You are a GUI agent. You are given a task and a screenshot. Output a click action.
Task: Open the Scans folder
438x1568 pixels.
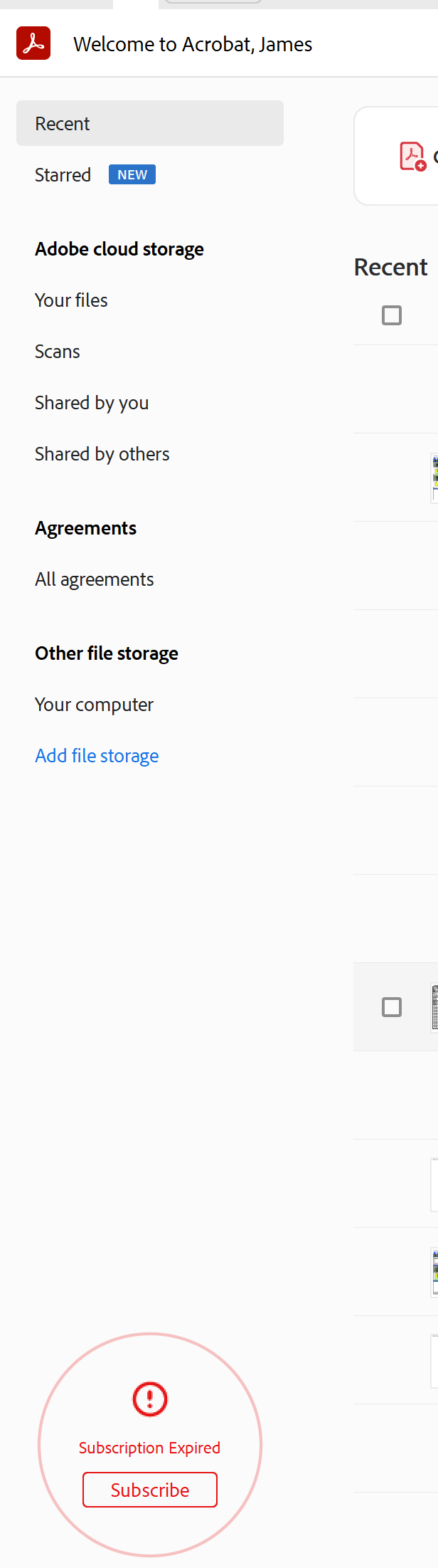coord(57,352)
